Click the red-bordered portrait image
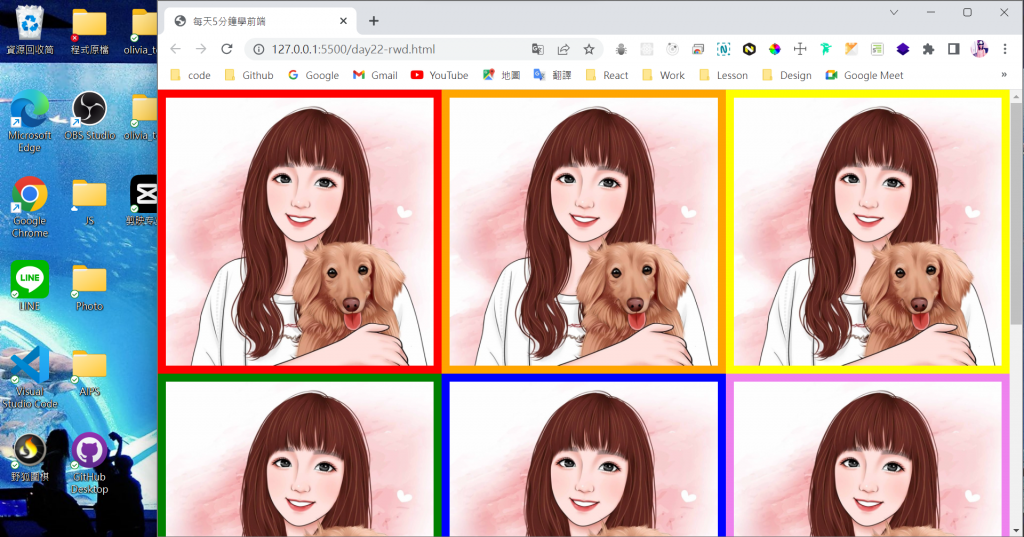 point(300,232)
